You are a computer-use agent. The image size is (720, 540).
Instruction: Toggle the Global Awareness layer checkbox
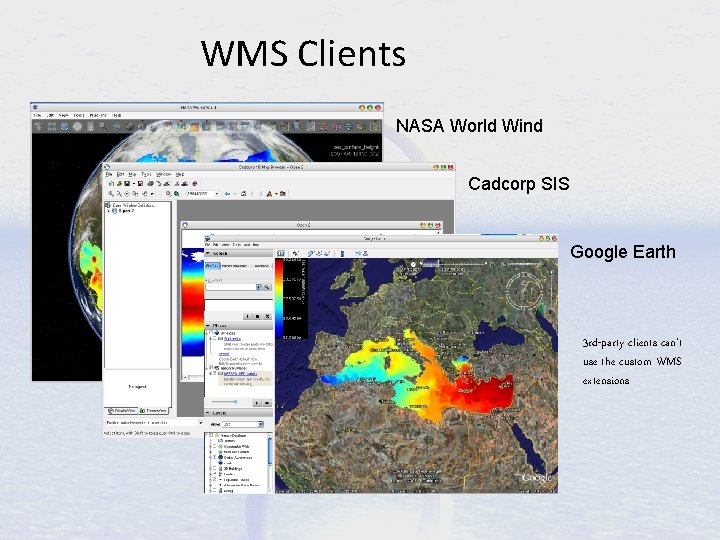[x=215, y=457]
